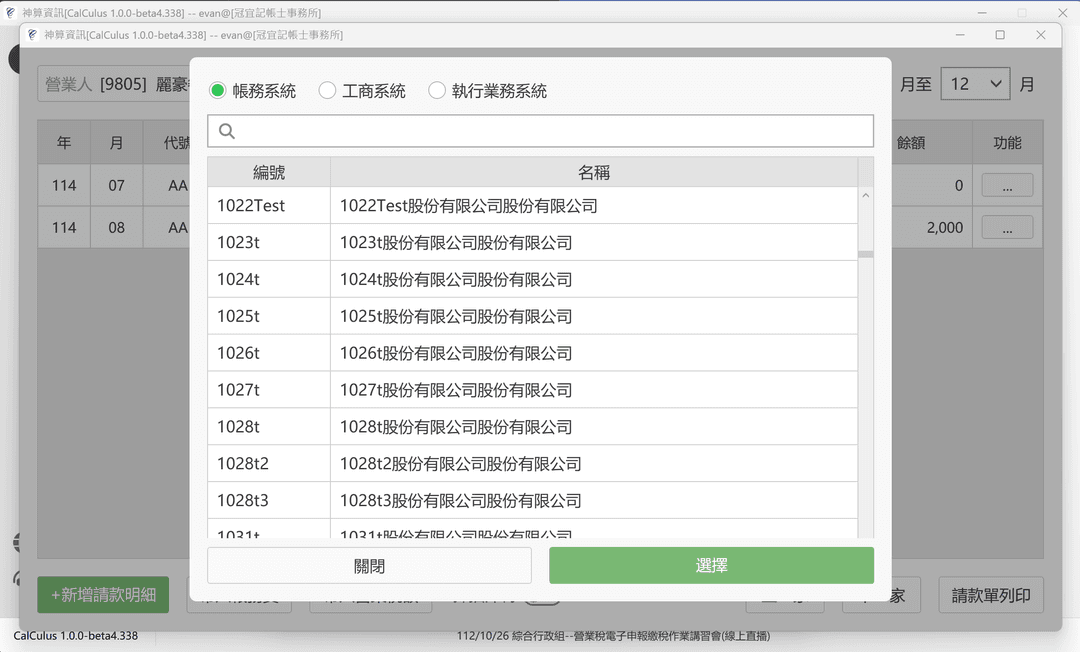The height and width of the screenshot is (652, 1080).
Task: Sort by the 編號 column header
Action: tap(269, 172)
